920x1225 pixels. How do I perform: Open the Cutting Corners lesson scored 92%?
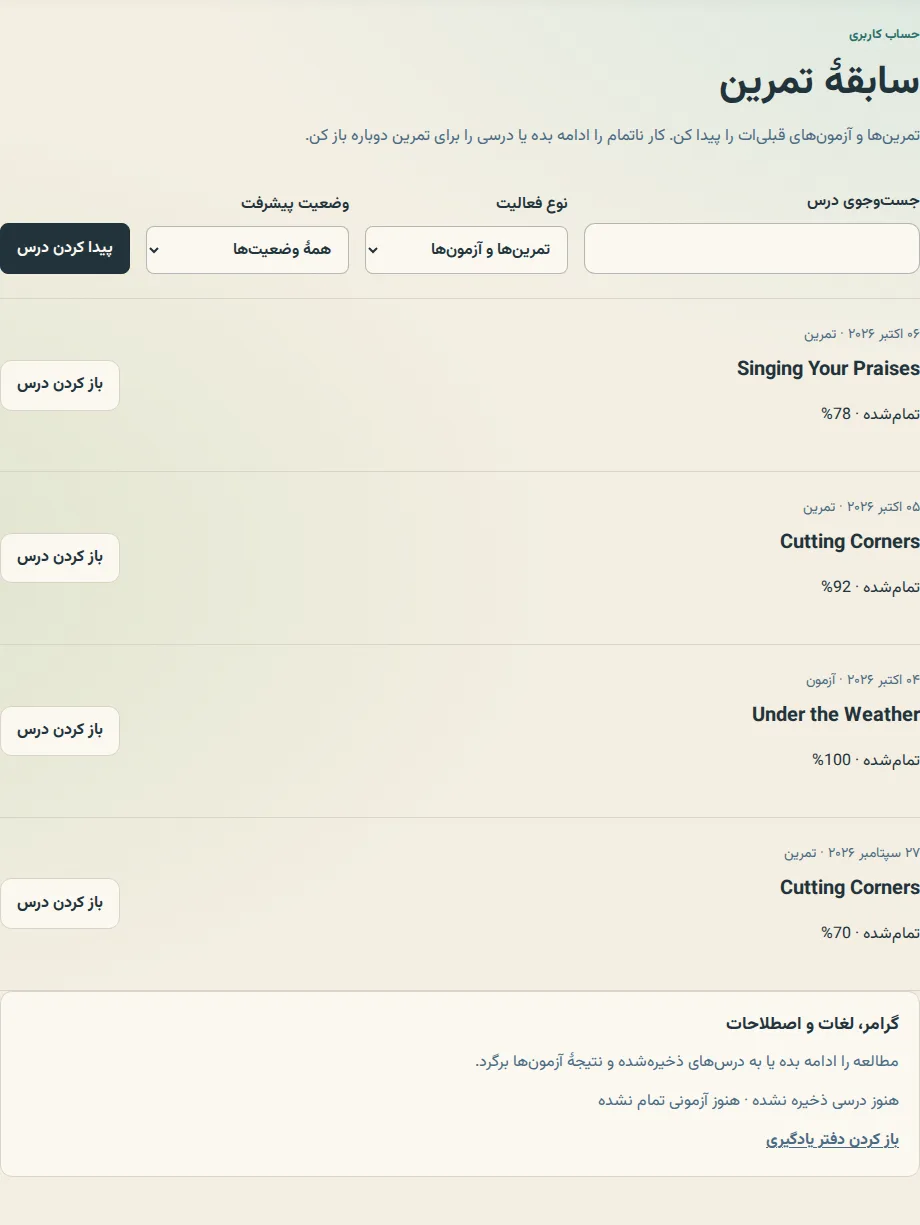60,558
